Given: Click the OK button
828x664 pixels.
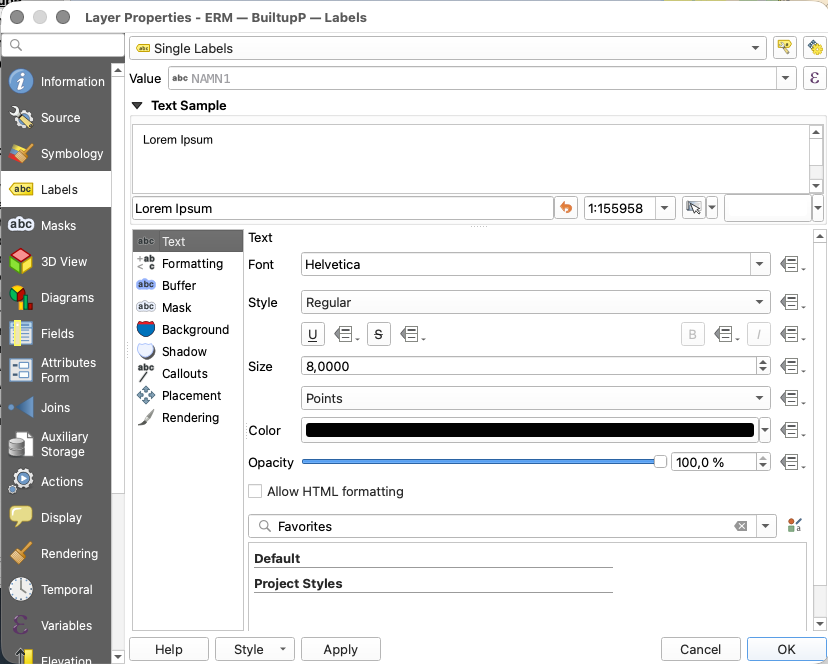Looking at the screenshot, I should click(x=786, y=649).
